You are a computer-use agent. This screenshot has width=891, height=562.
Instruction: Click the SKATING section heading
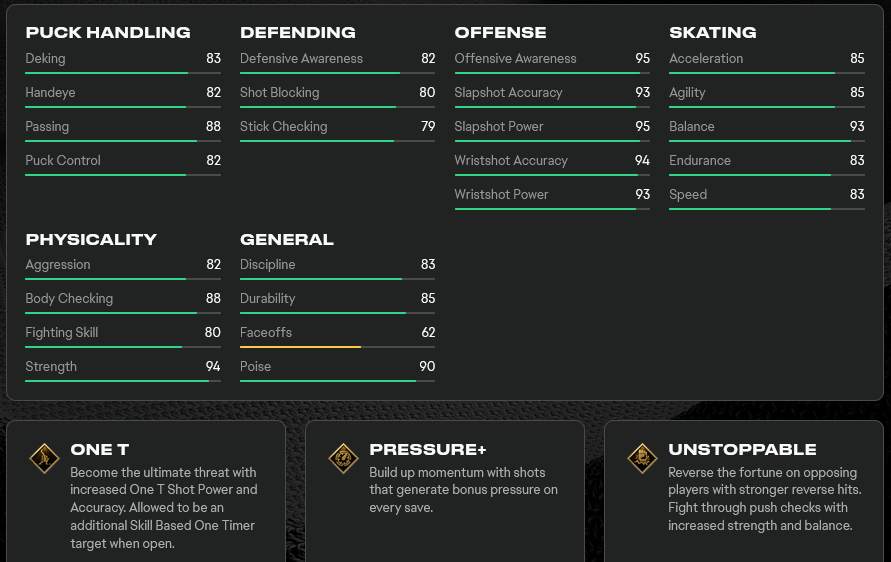(713, 32)
